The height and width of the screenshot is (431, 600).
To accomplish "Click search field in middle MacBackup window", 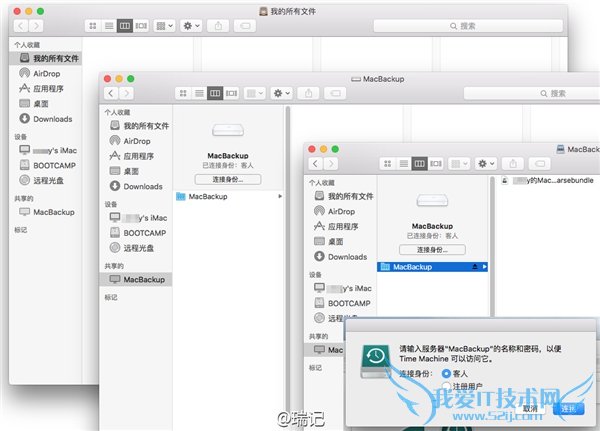I will (532, 93).
